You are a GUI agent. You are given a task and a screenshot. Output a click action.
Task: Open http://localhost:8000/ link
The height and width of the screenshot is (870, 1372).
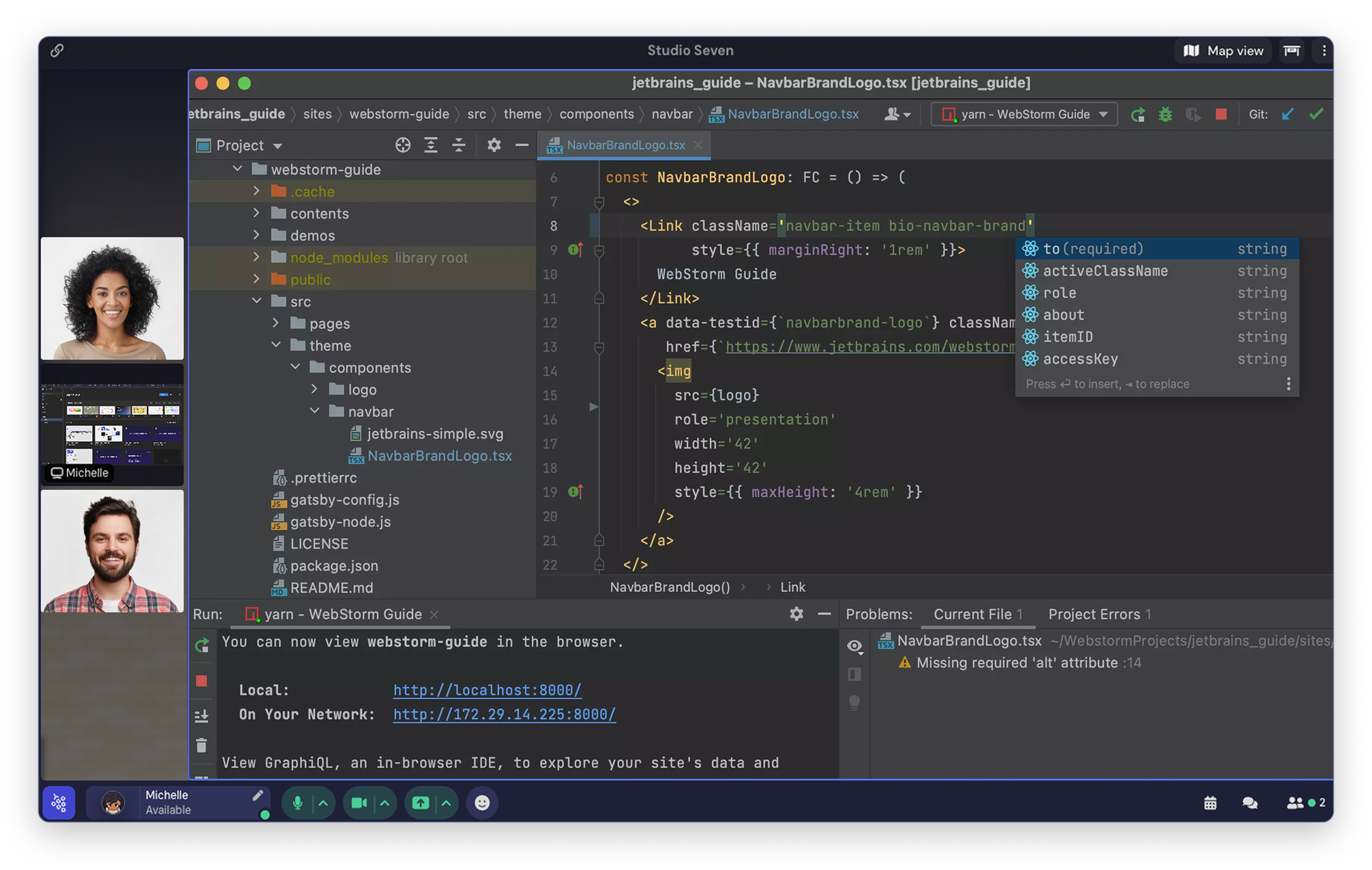[x=487, y=690]
